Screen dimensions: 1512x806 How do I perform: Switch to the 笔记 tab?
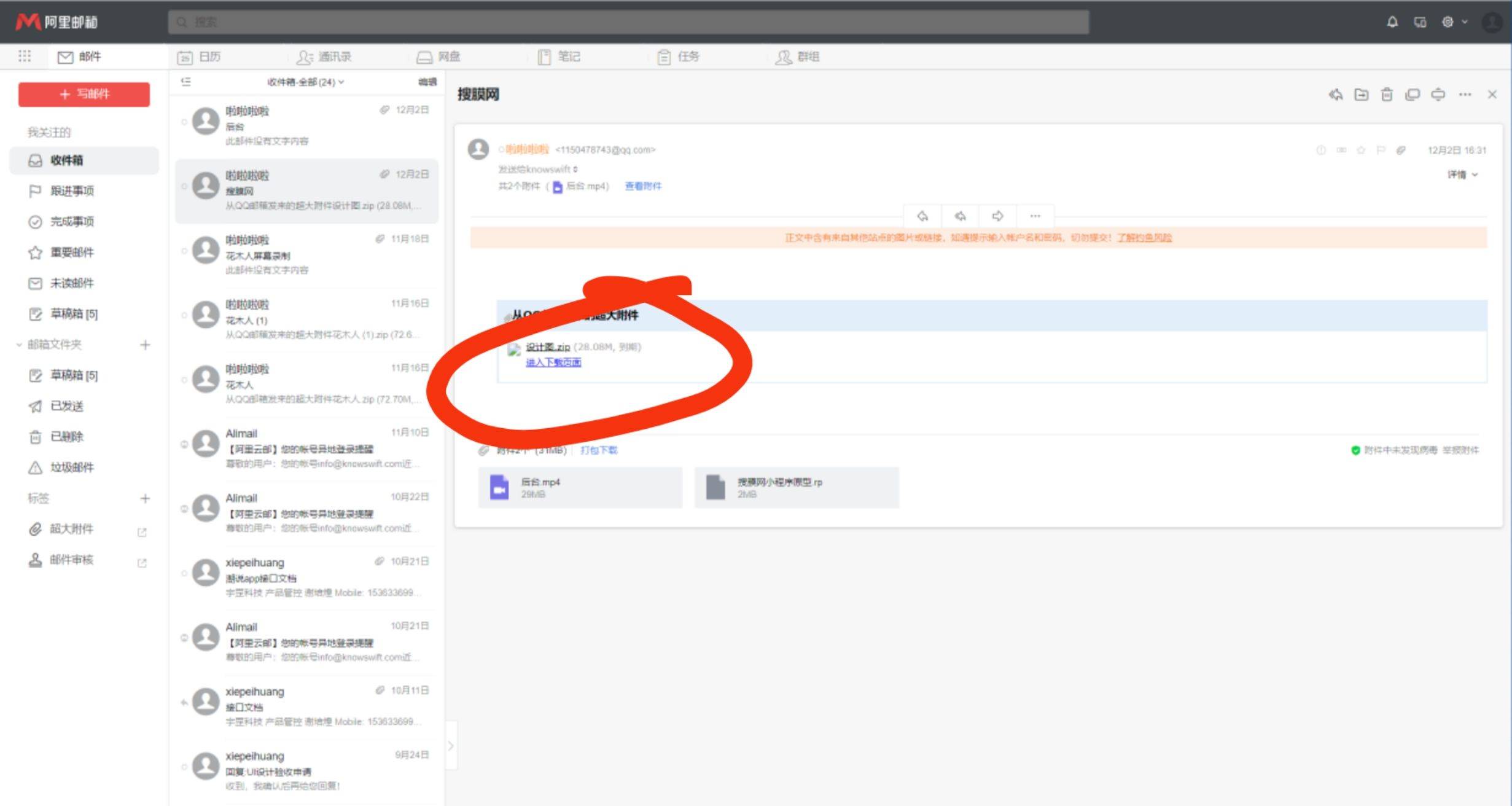(559, 57)
